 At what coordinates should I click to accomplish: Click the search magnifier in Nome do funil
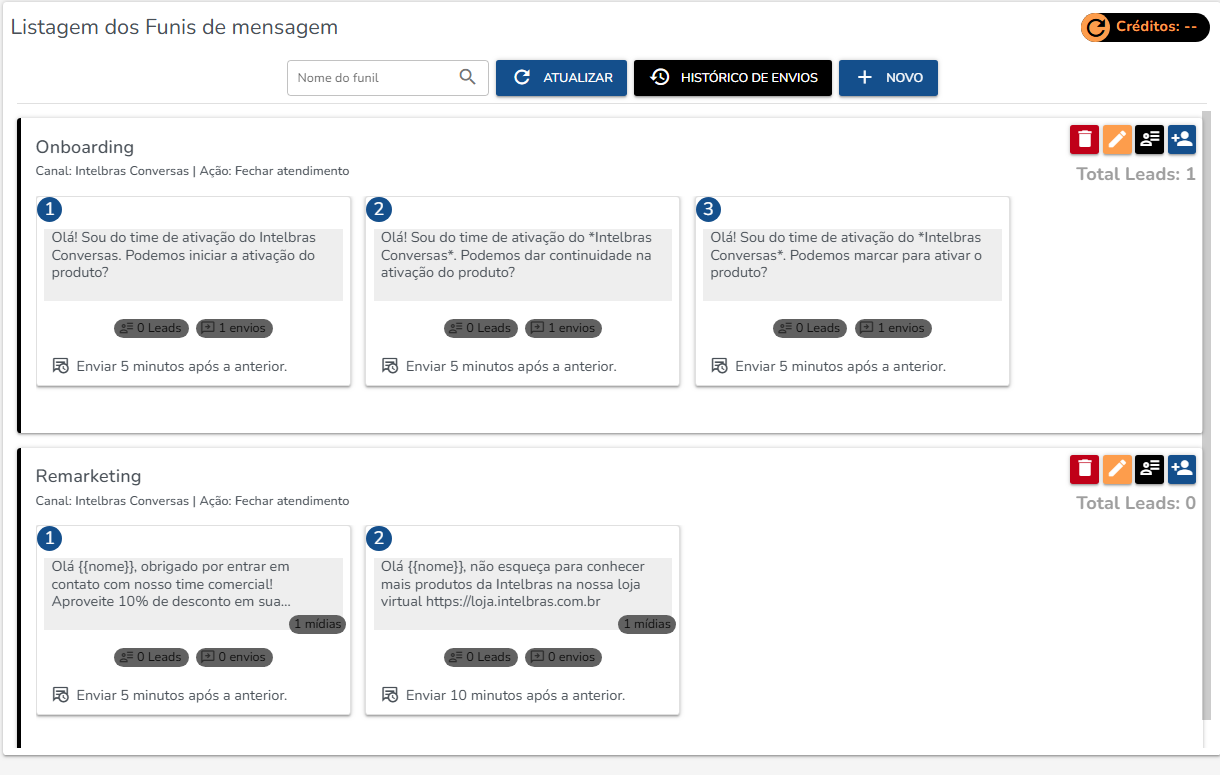click(x=467, y=77)
